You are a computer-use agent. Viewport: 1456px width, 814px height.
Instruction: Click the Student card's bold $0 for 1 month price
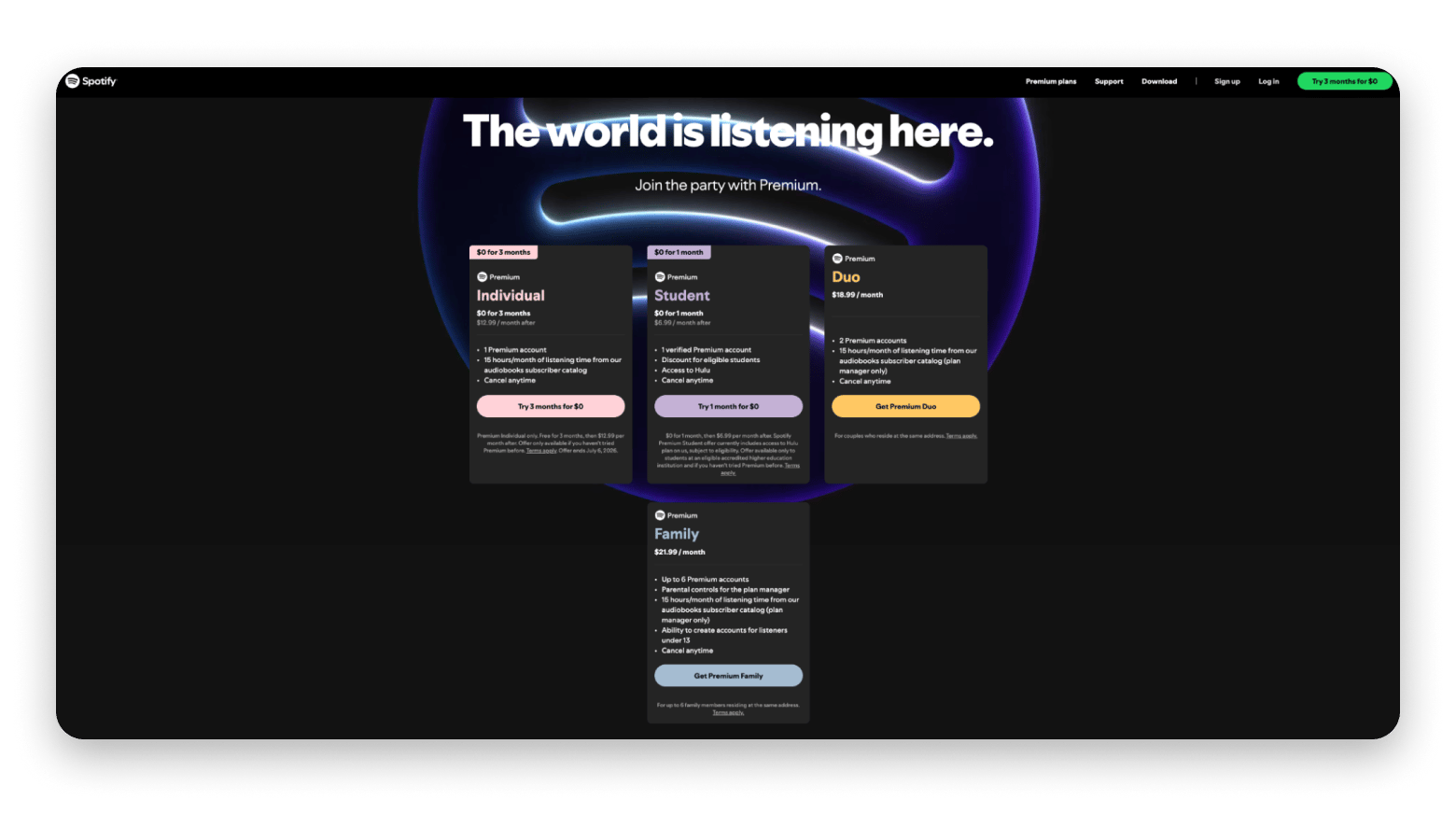[679, 314]
